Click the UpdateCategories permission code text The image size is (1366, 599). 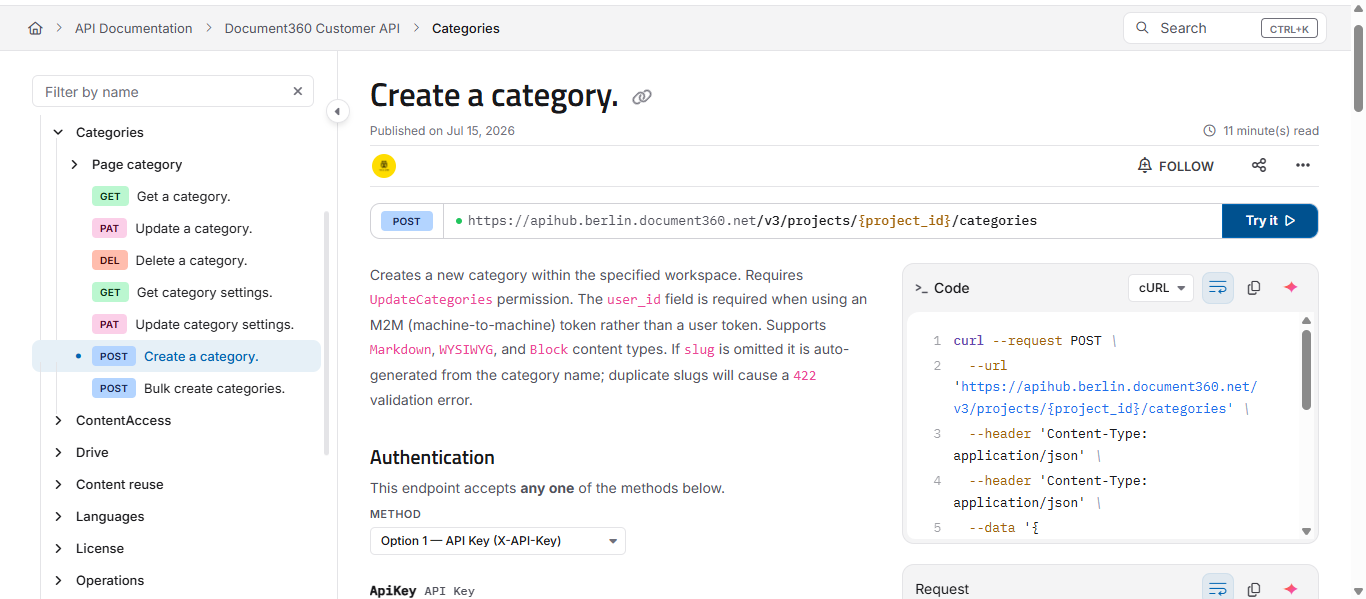click(431, 299)
